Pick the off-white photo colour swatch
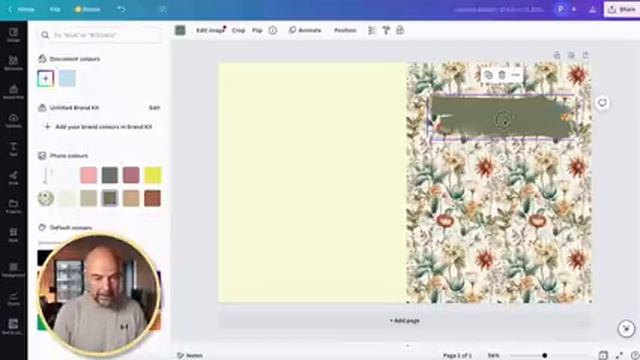 (67, 198)
